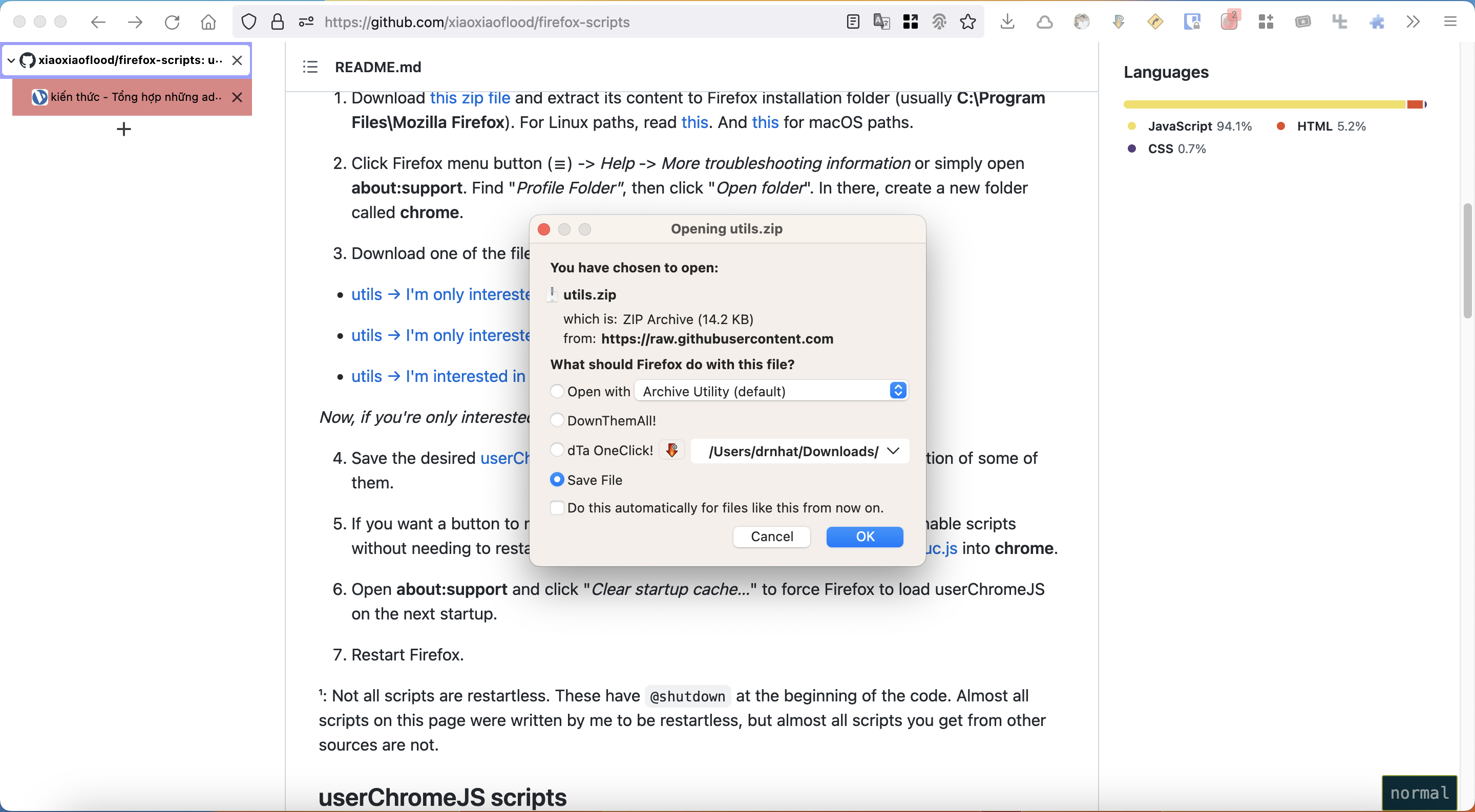Click the 'normal' mode indicator badge
The image size is (1475, 812).
point(1420,793)
